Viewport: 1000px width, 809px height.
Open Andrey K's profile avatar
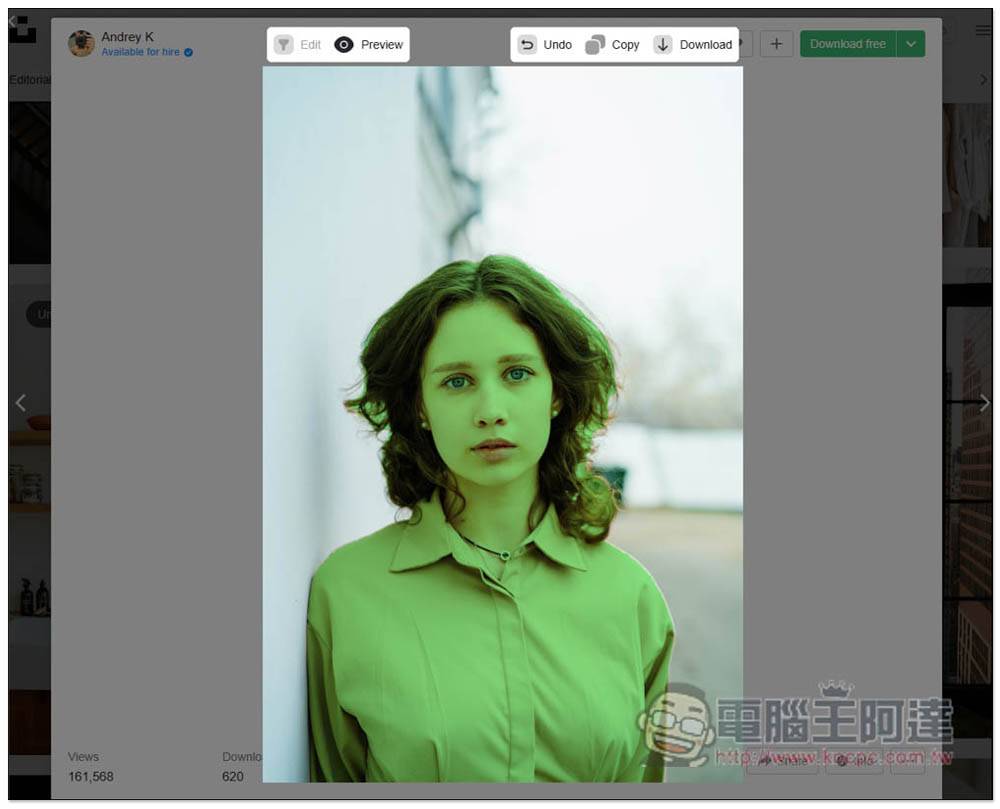pyautogui.click(x=81, y=44)
